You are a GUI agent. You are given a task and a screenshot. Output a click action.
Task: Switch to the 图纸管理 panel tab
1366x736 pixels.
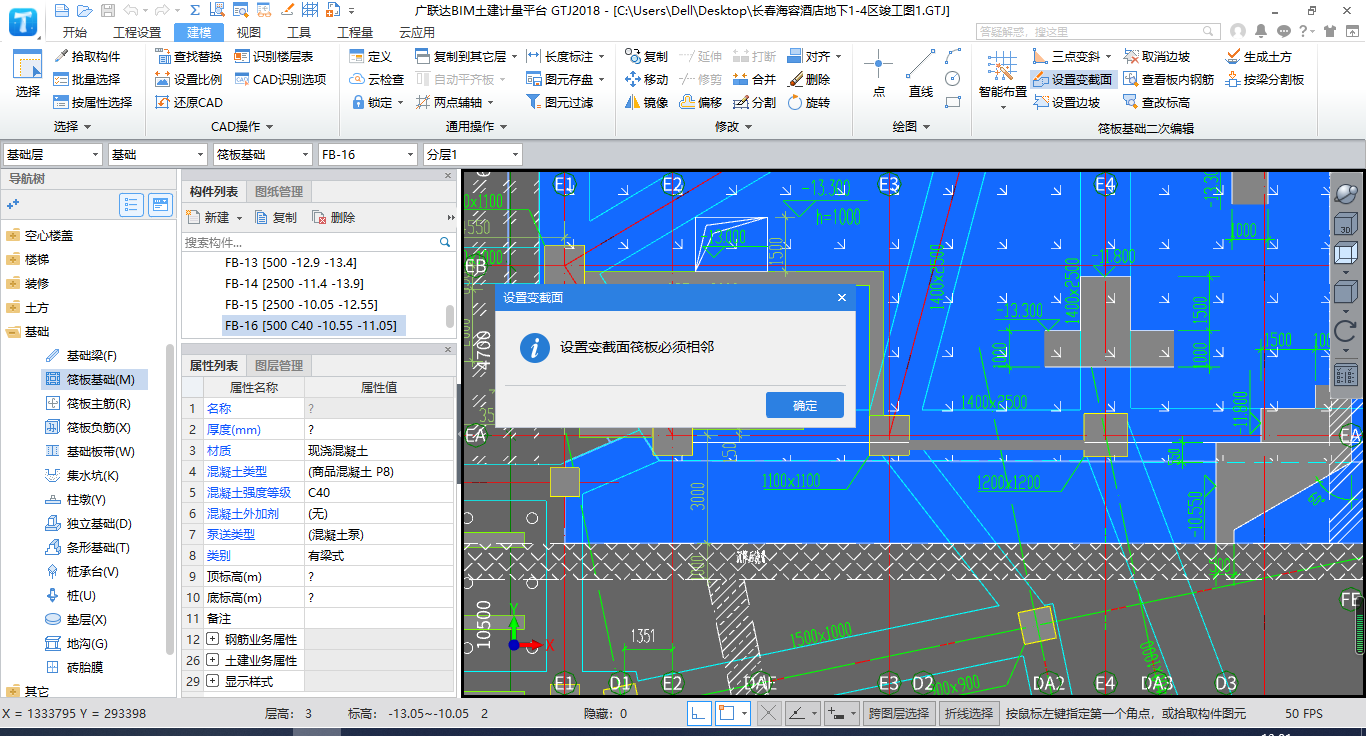click(278, 192)
